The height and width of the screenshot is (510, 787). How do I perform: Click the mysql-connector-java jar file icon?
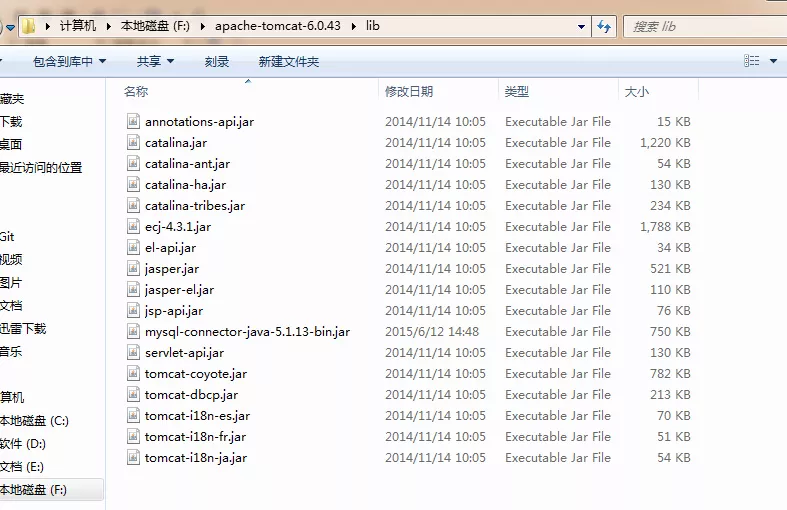[x=134, y=331]
